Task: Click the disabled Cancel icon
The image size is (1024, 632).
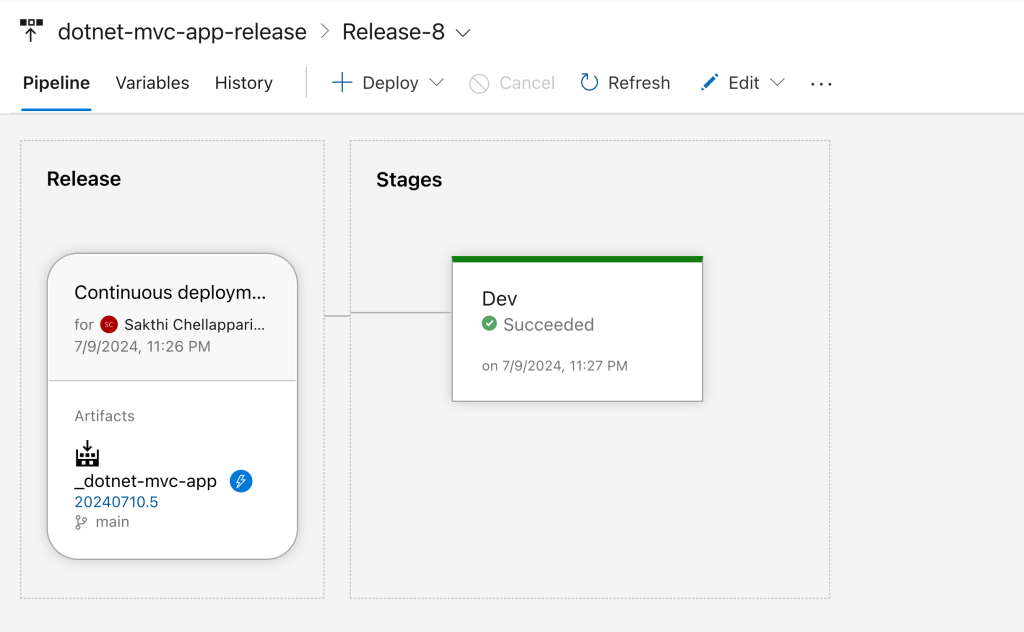Action: [x=481, y=83]
